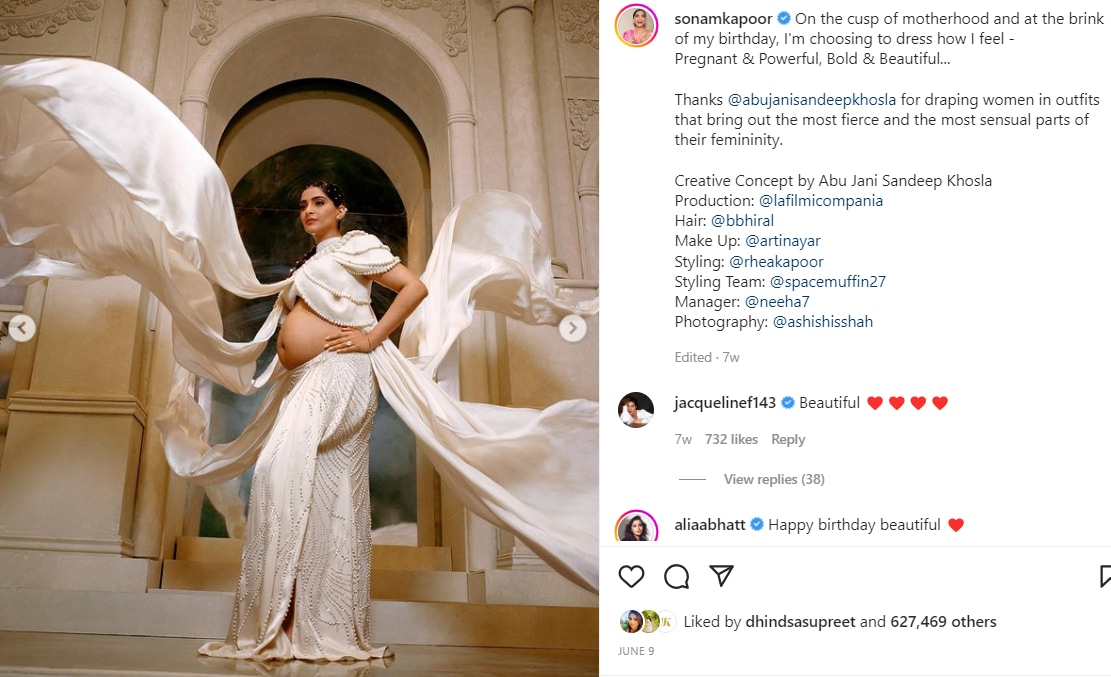
Task: Go to the previous photo arrow
Action: [22, 328]
